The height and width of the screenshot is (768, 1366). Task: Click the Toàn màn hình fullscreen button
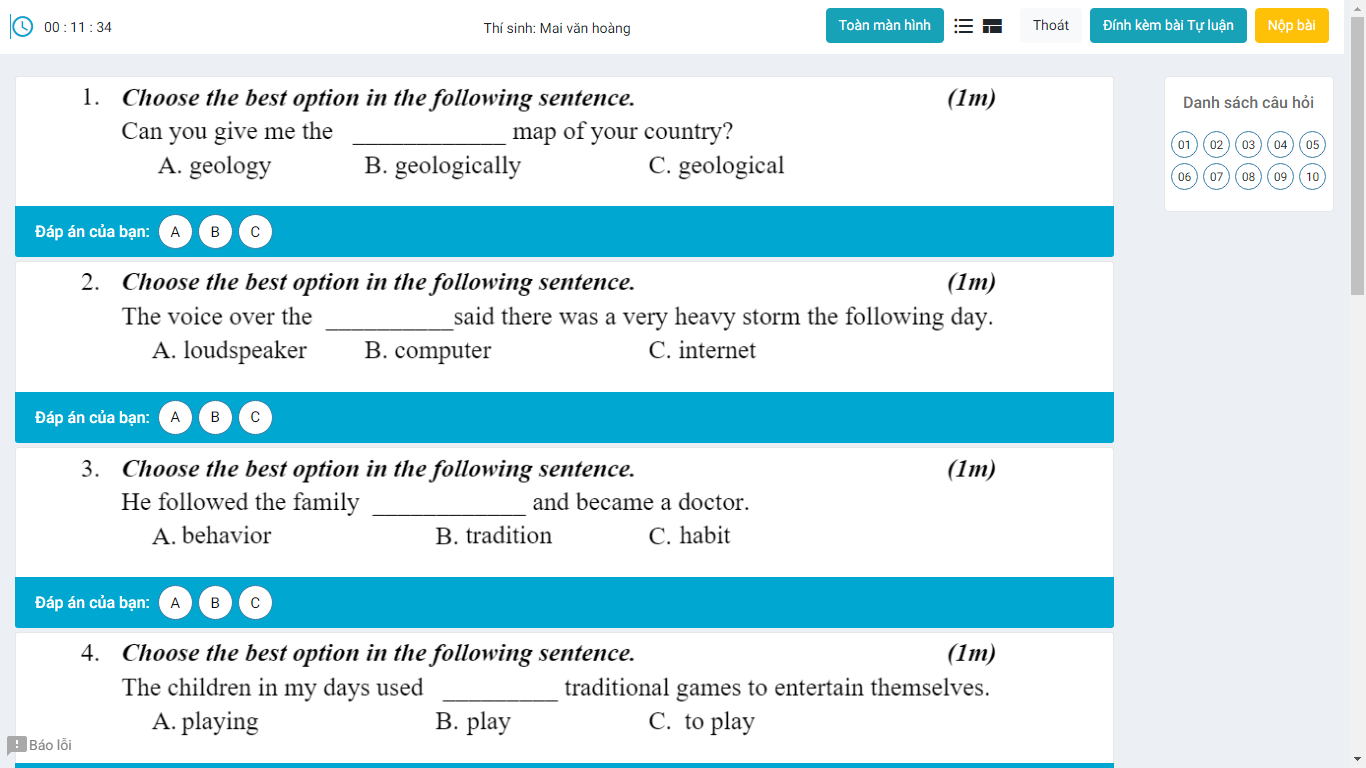884,26
